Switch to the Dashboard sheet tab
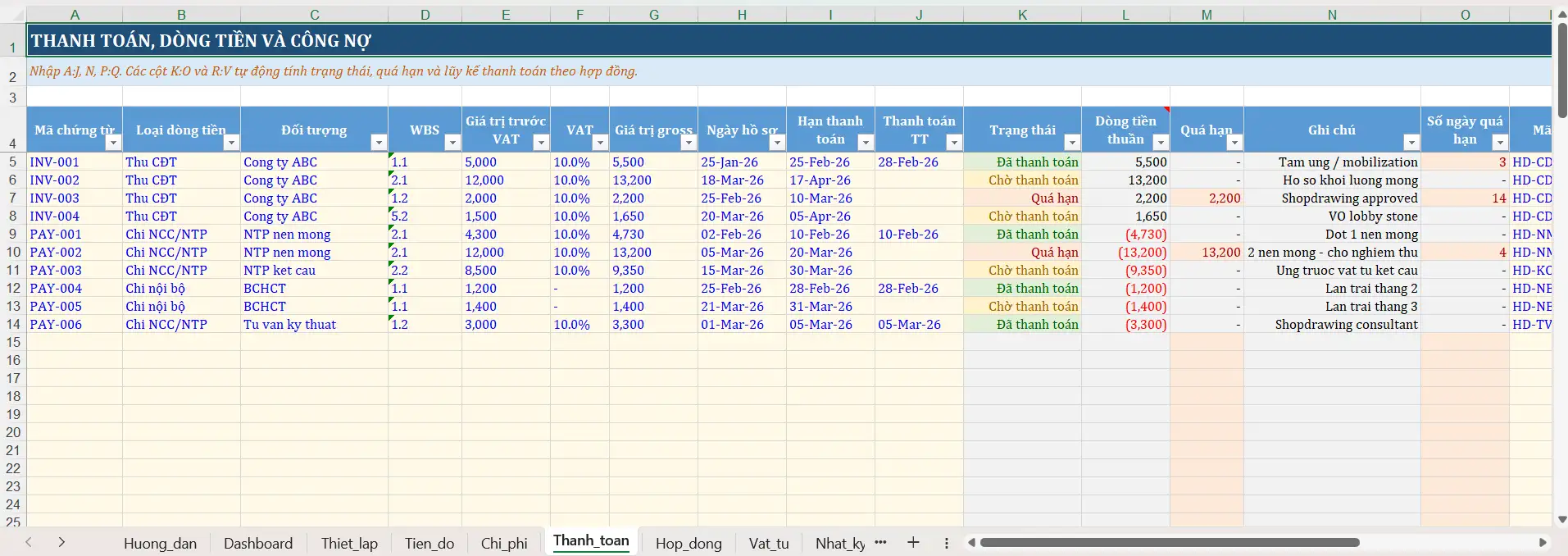Image resolution: width=1568 pixels, height=556 pixels. [x=257, y=544]
